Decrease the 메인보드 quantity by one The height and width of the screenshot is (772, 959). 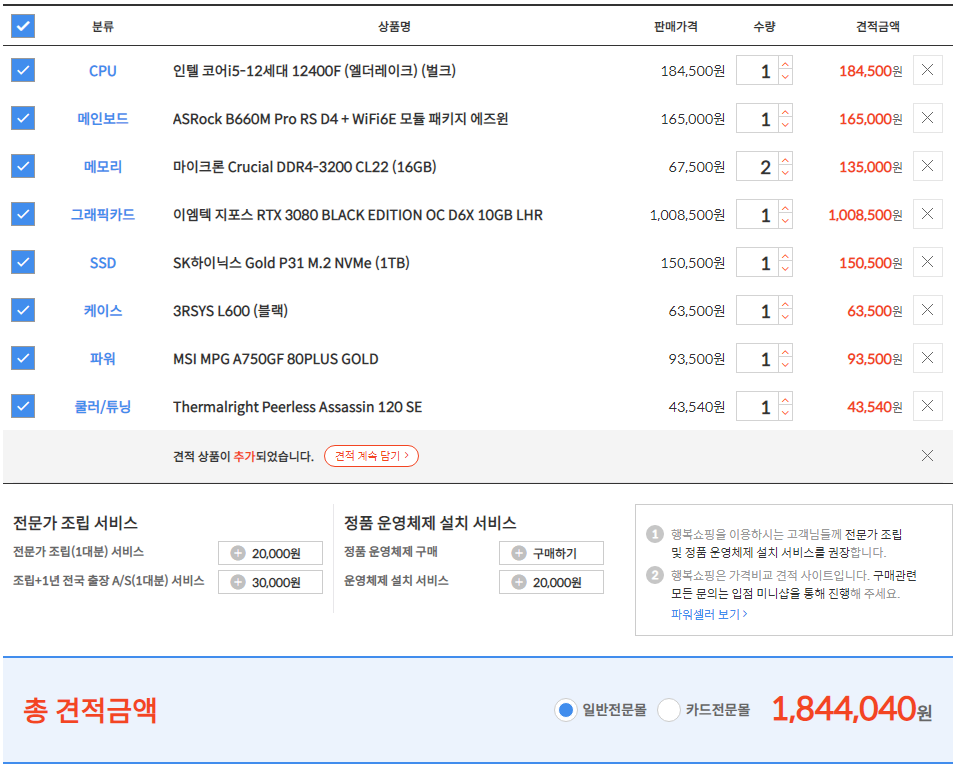pyautogui.click(x=785, y=125)
